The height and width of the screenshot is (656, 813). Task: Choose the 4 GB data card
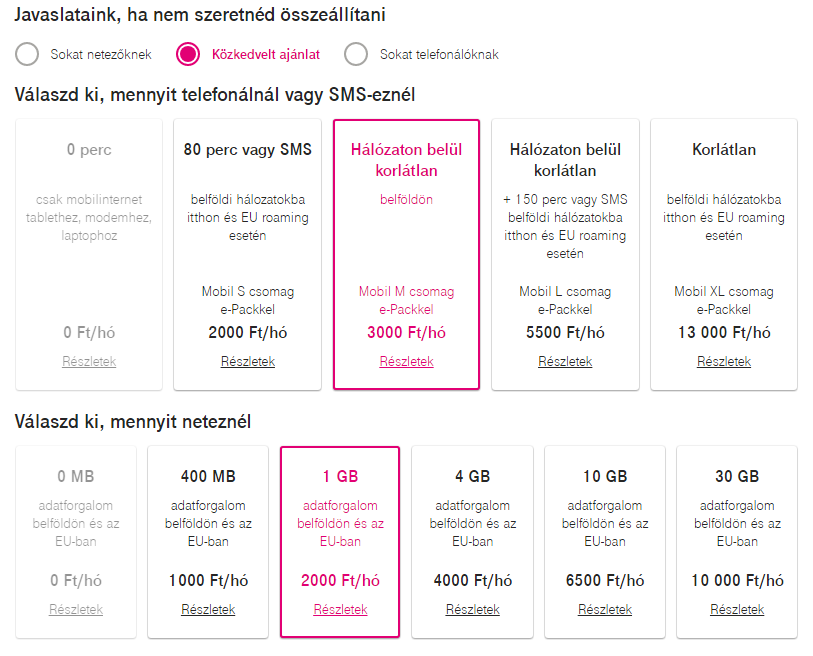pos(472,542)
